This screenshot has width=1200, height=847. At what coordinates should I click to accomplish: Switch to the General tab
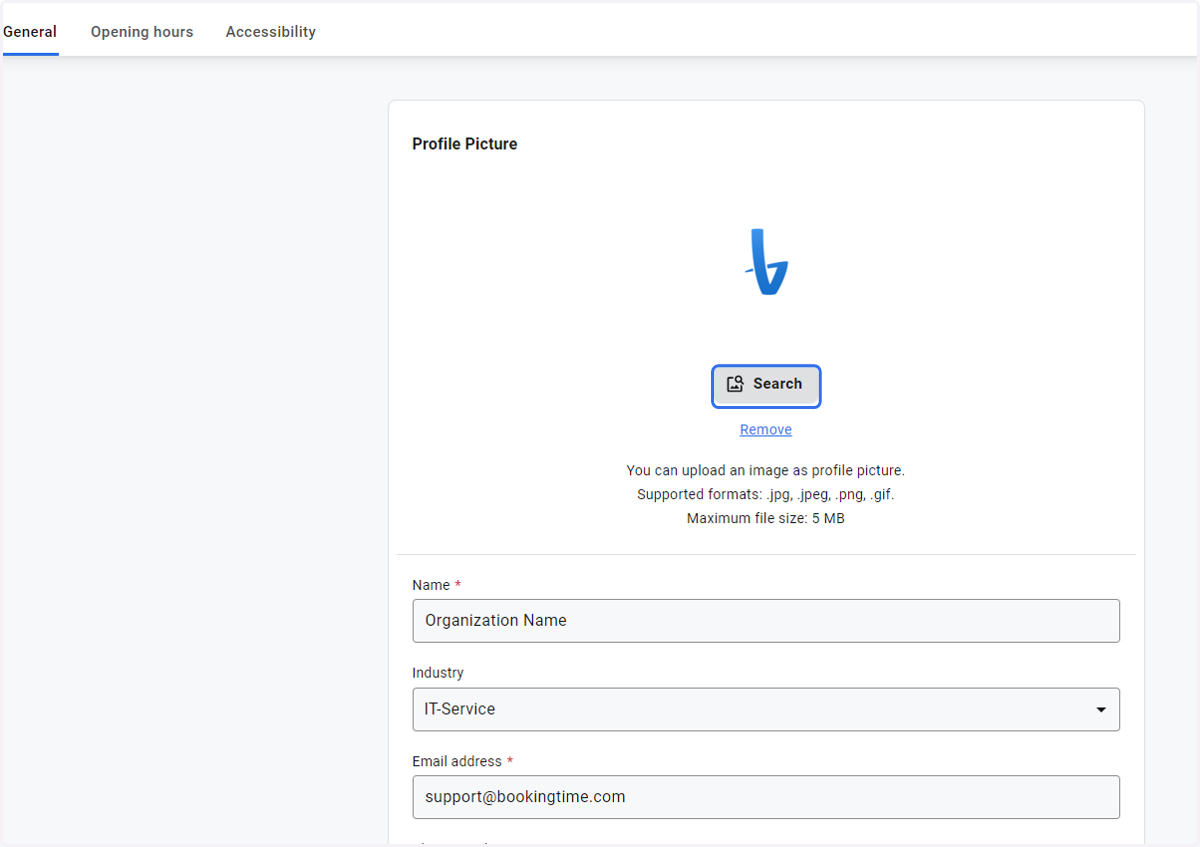coord(30,32)
